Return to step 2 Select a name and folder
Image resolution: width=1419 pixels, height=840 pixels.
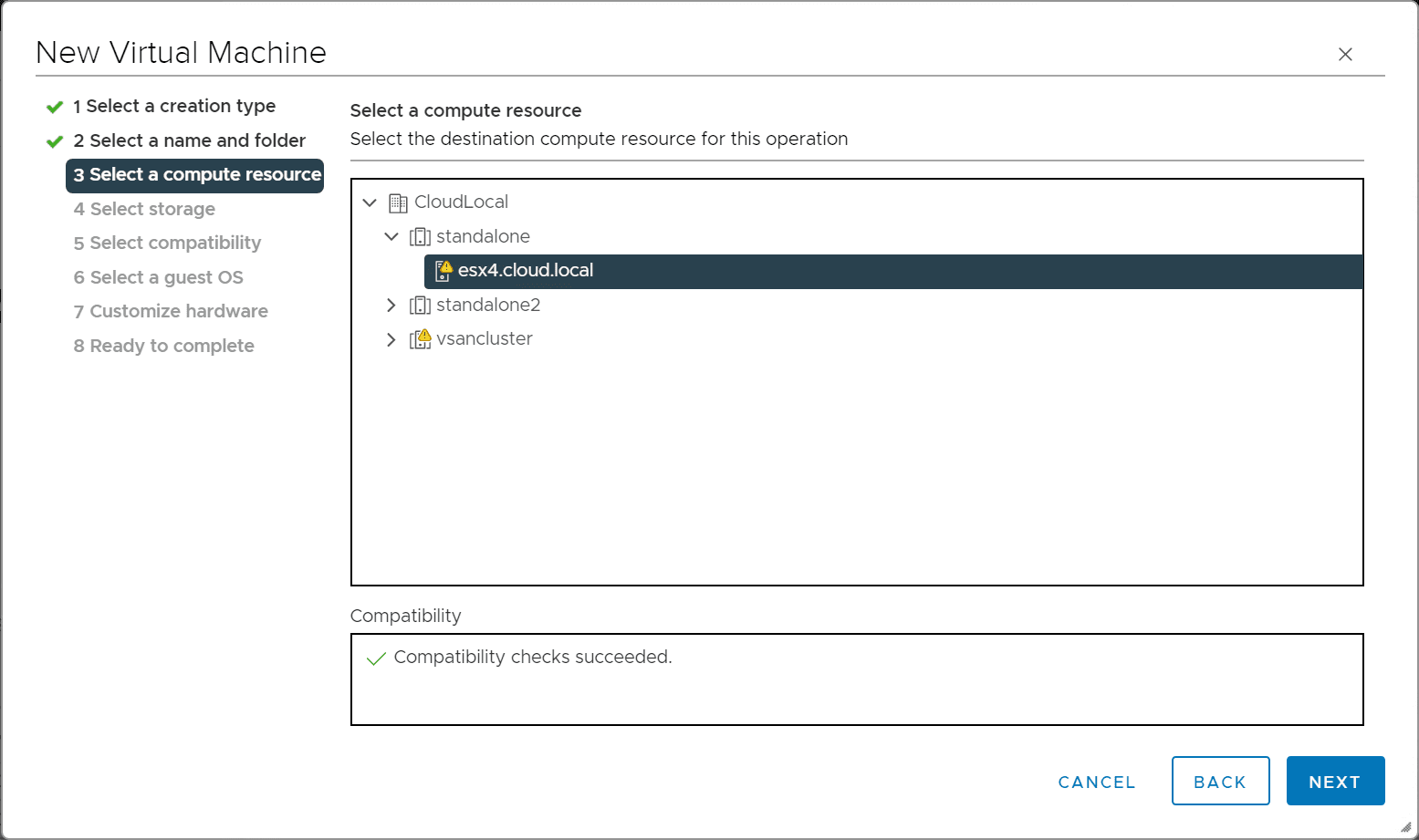[x=189, y=141]
